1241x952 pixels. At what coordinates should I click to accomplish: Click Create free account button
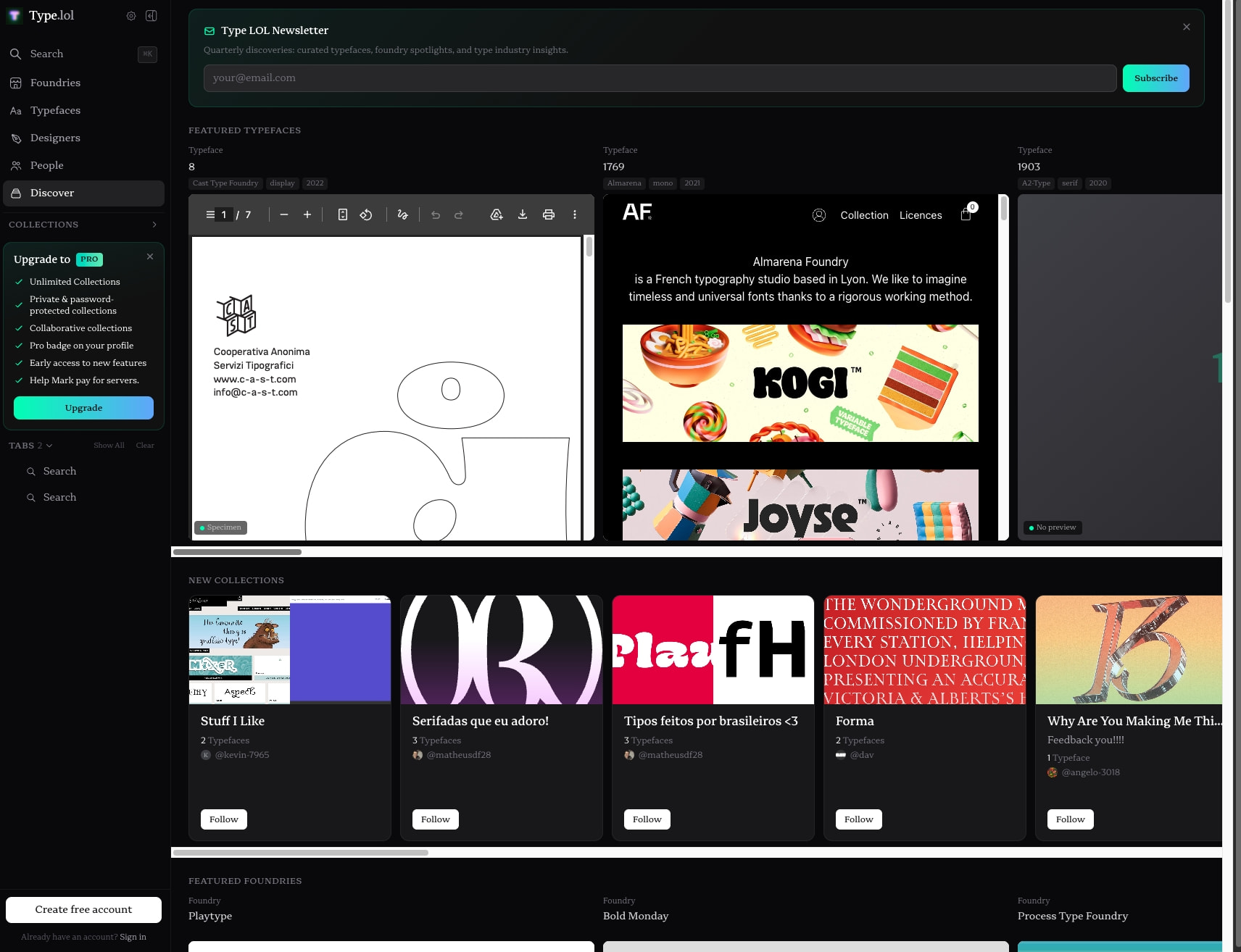pyautogui.click(x=83, y=910)
